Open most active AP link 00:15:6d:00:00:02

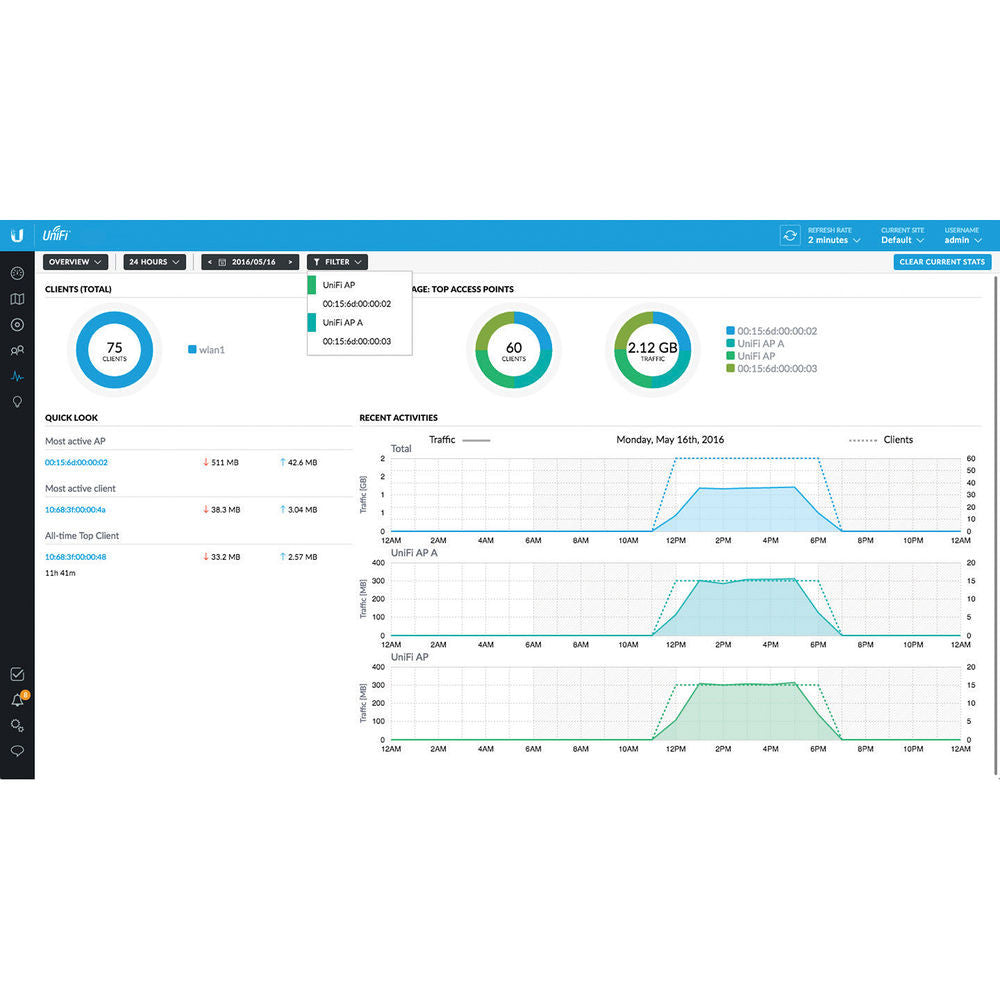tap(76, 463)
